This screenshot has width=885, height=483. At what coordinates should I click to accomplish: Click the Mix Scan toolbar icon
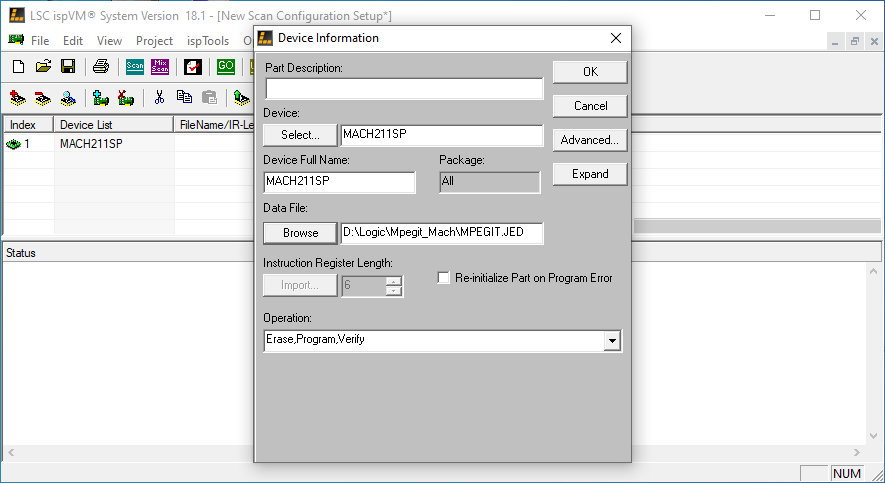click(160, 67)
